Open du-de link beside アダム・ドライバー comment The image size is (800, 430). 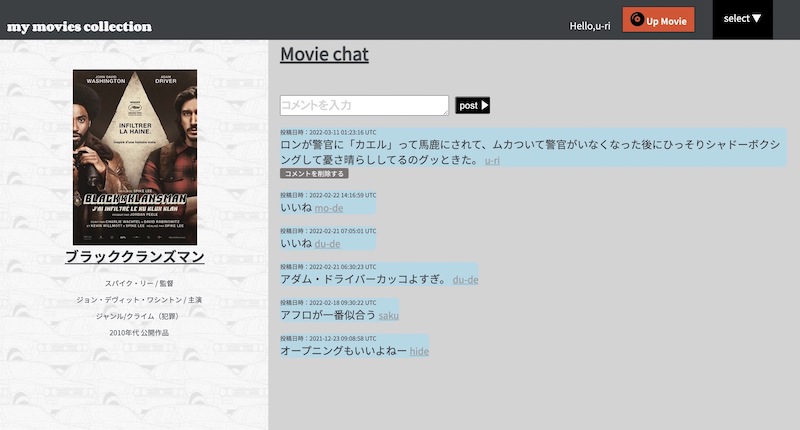click(x=465, y=280)
